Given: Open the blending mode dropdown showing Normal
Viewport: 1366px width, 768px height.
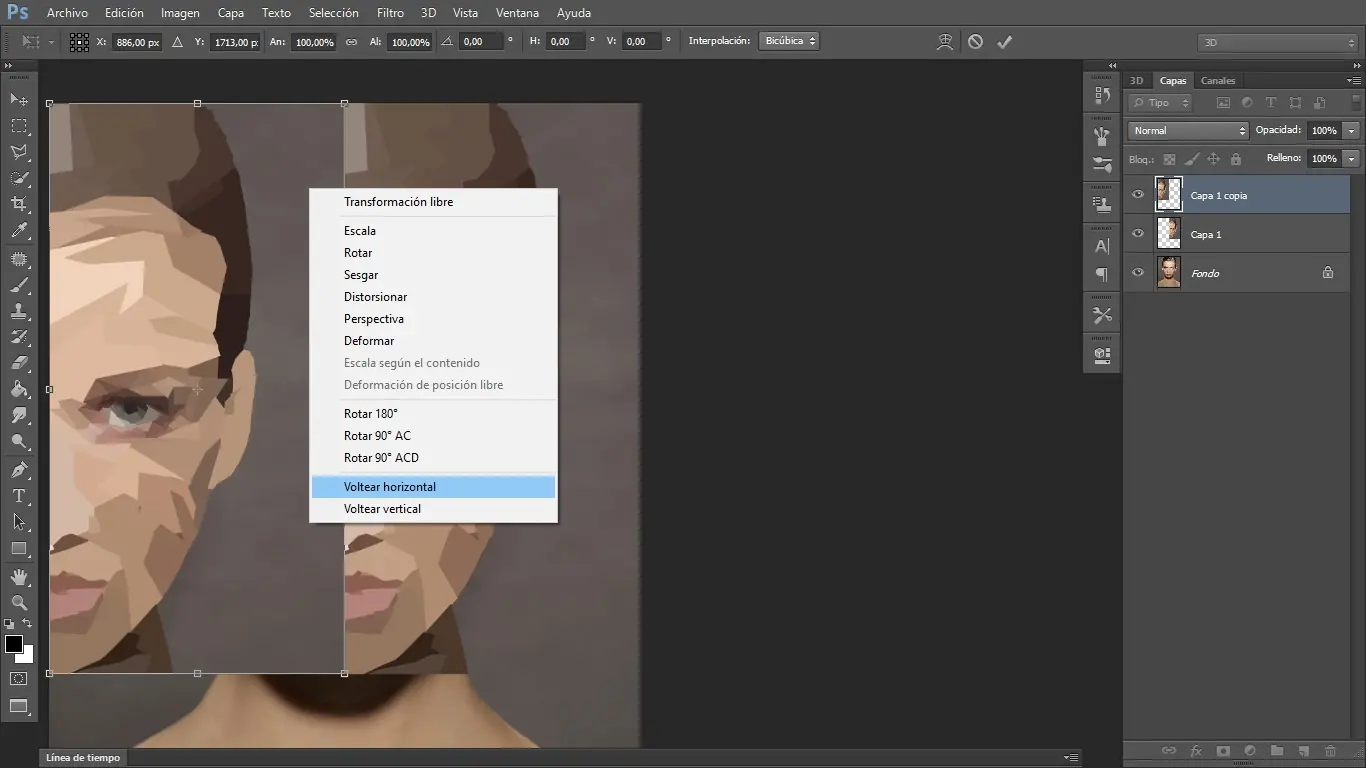Looking at the screenshot, I should (x=1187, y=130).
